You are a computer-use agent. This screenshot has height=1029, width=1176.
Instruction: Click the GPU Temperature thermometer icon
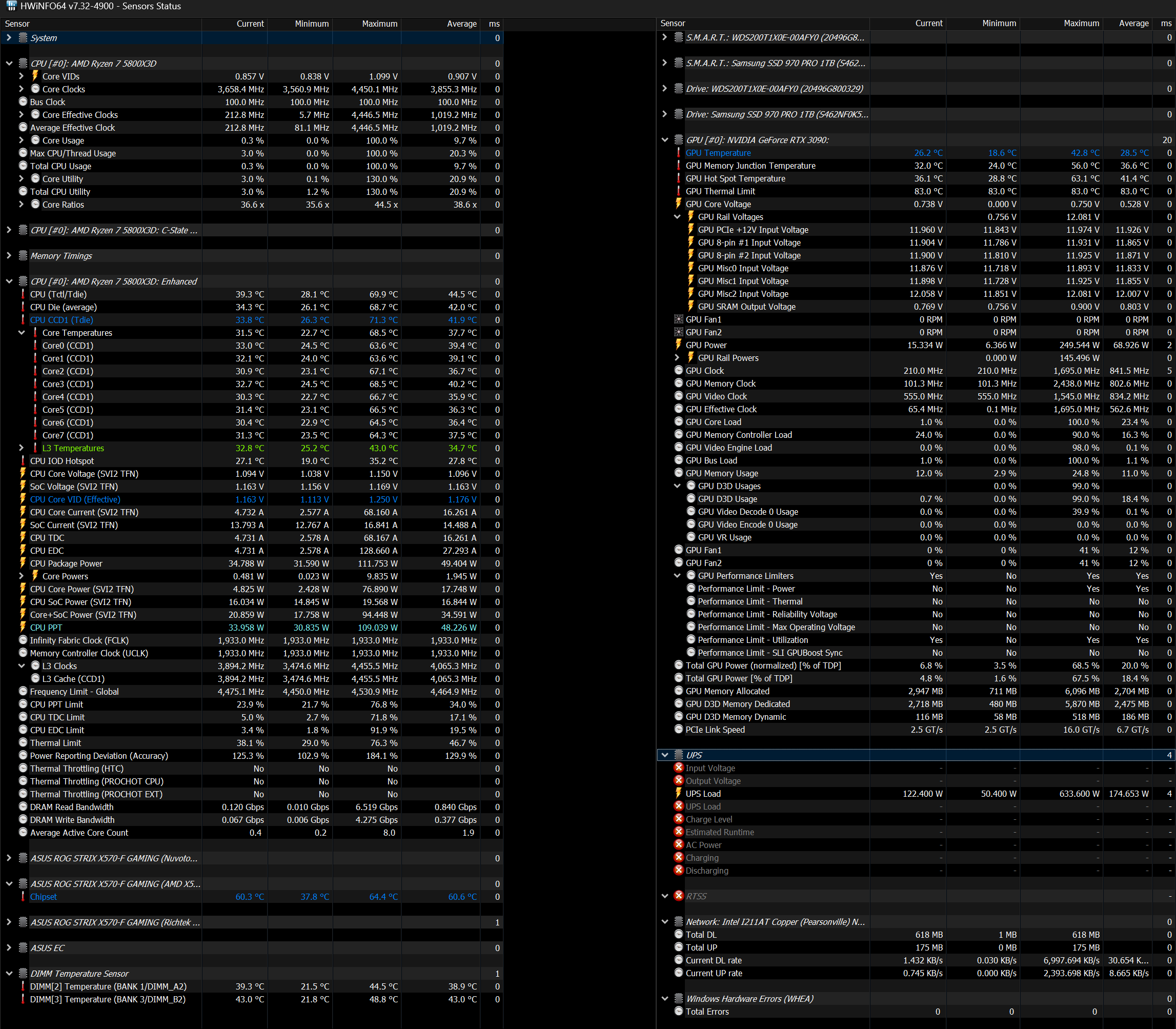click(679, 153)
